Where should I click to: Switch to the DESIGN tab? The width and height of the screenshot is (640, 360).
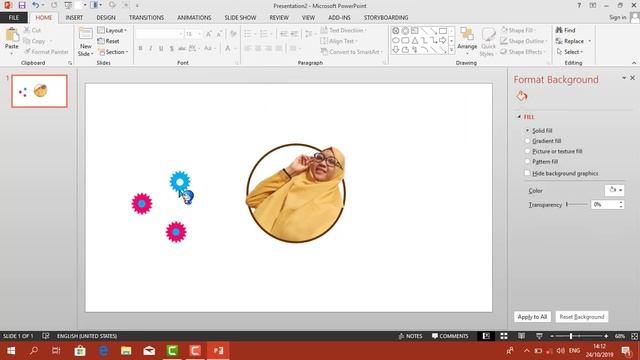[x=106, y=18]
